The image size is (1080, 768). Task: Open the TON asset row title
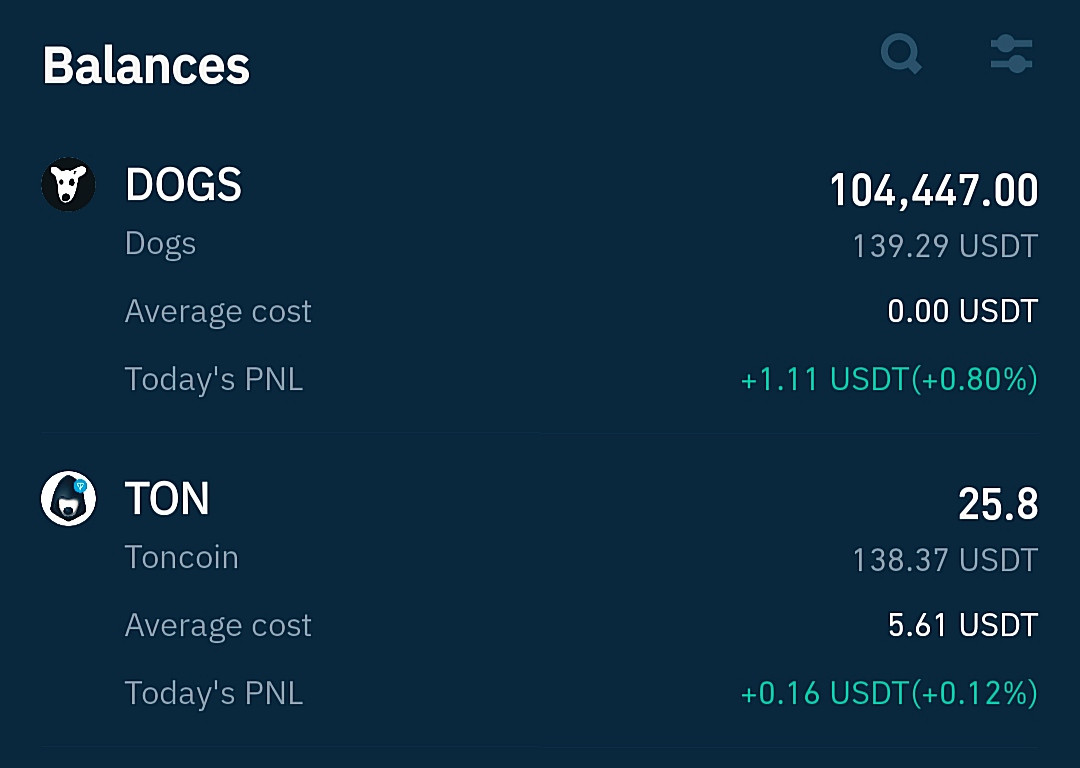167,499
